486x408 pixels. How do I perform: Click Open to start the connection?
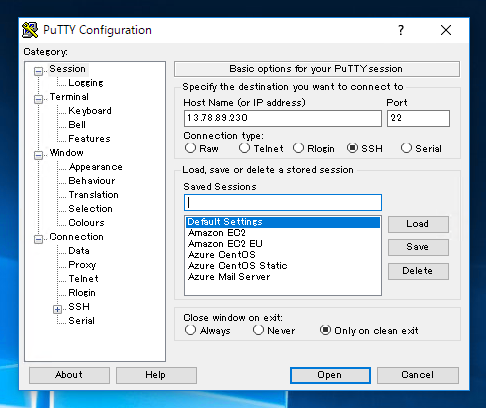[330, 375]
